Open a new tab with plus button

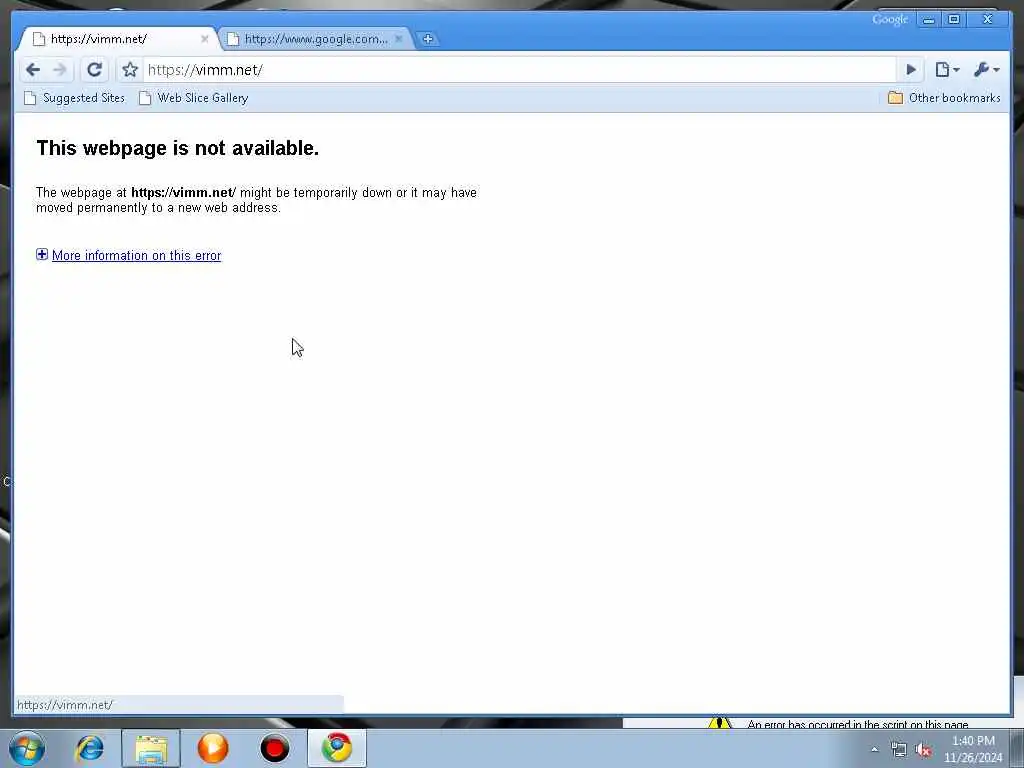coord(428,39)
